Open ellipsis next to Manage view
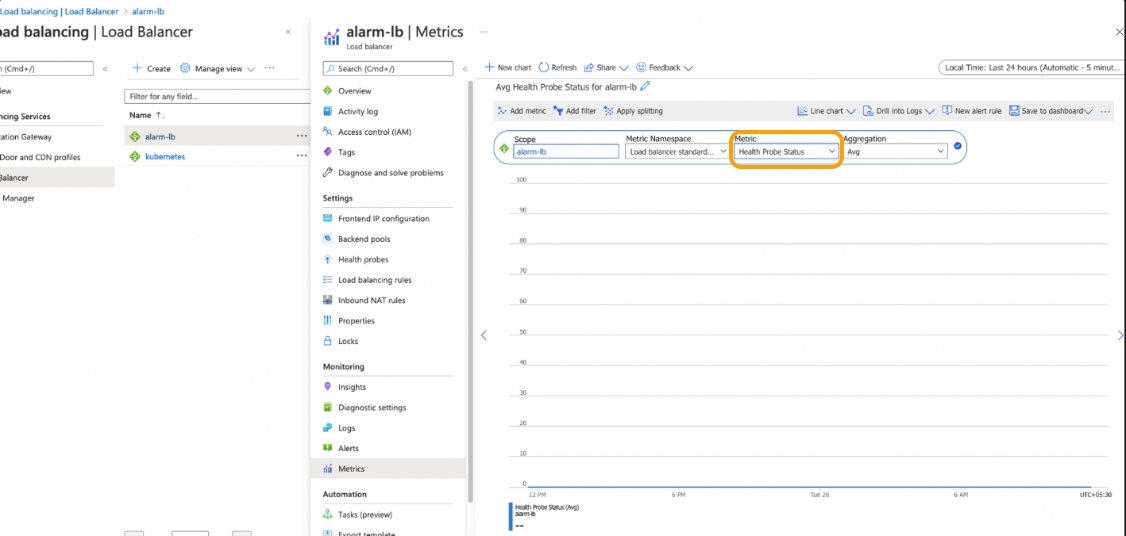 click(x=269, y=68)
